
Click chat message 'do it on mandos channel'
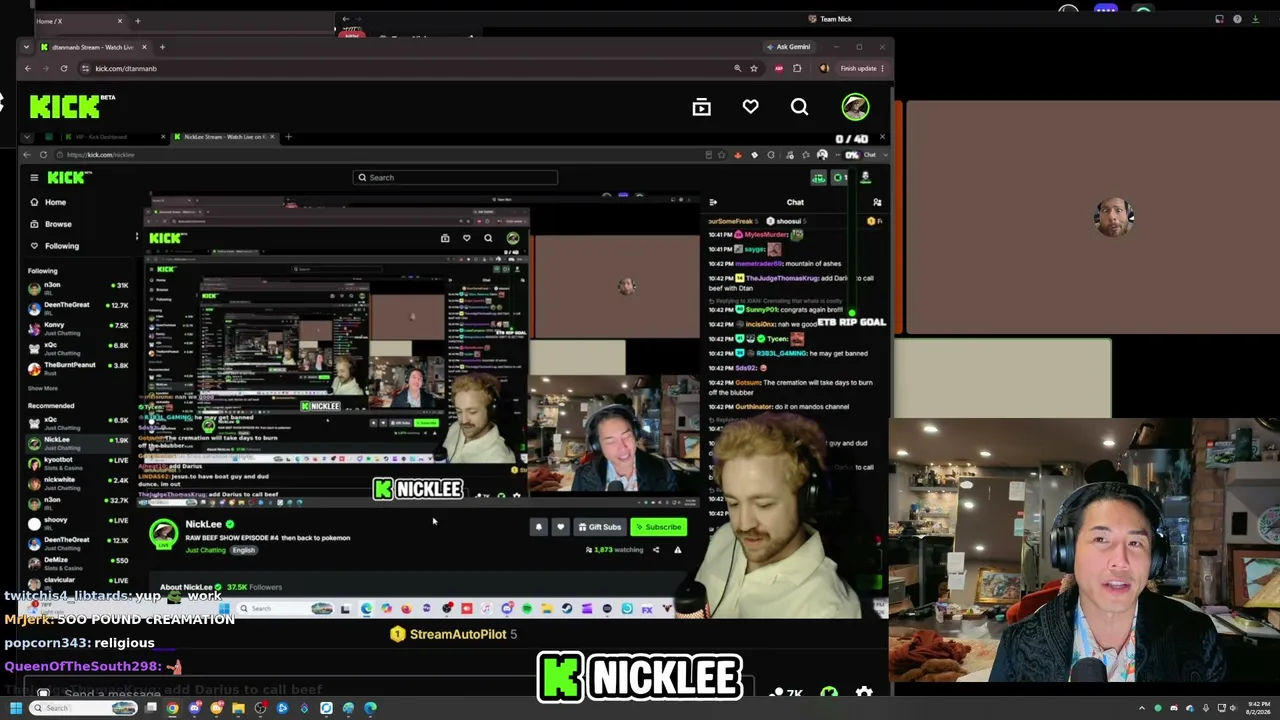(806, 407)
